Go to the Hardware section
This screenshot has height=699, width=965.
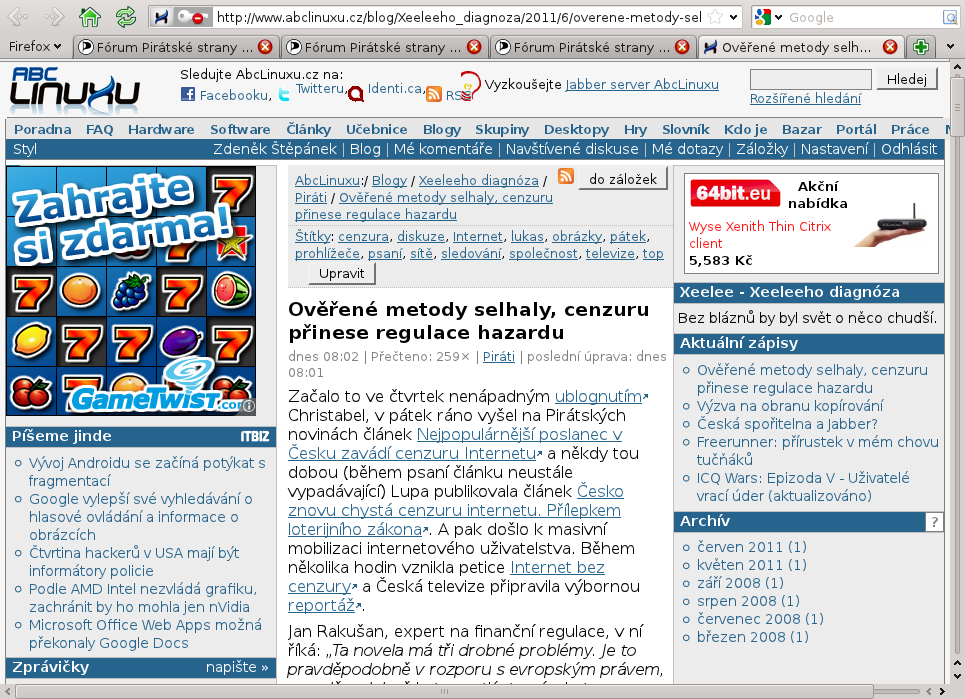click(x=161, y=129)
